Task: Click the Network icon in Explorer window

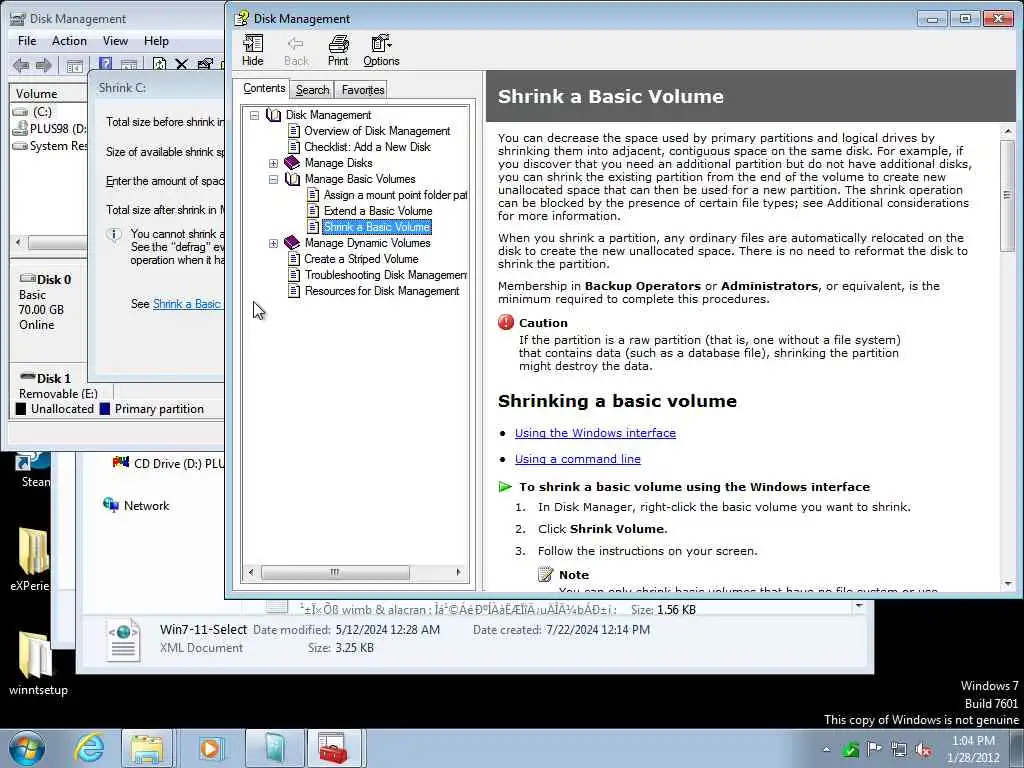Action: click(111, 505)
